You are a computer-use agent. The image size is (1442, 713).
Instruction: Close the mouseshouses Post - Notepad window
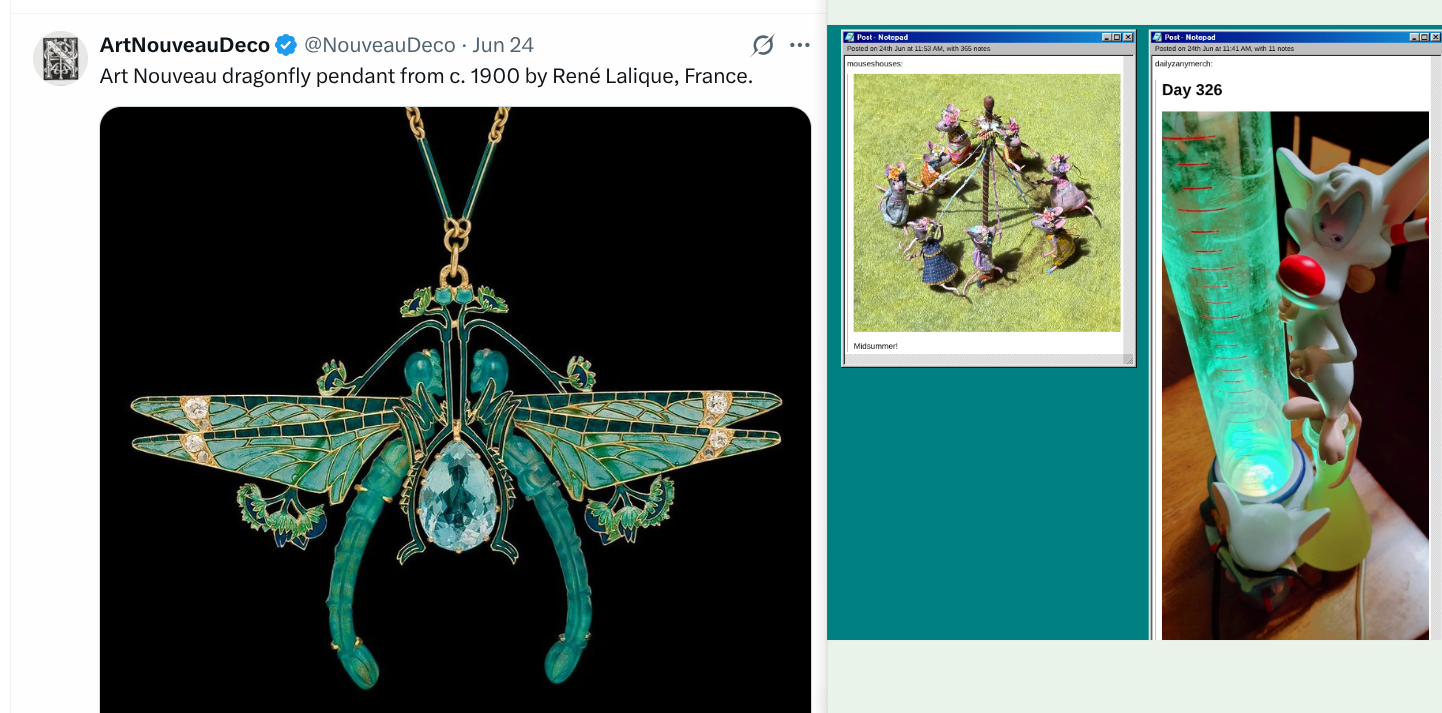pos(1128,37)
